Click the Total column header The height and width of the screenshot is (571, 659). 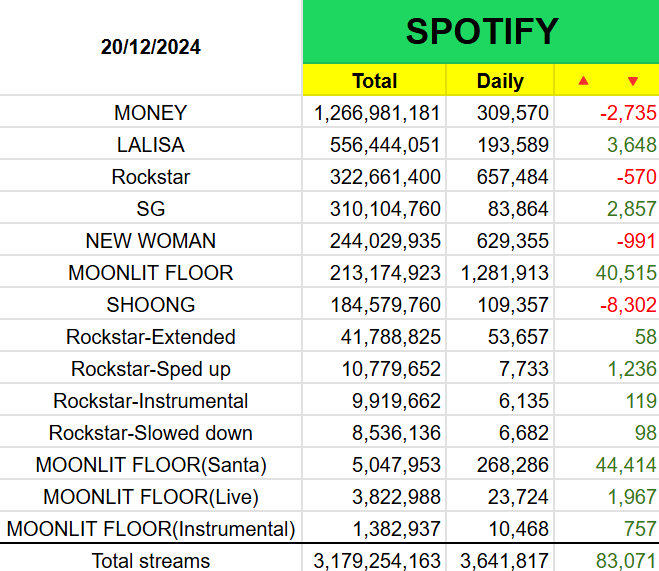(374, 80)
